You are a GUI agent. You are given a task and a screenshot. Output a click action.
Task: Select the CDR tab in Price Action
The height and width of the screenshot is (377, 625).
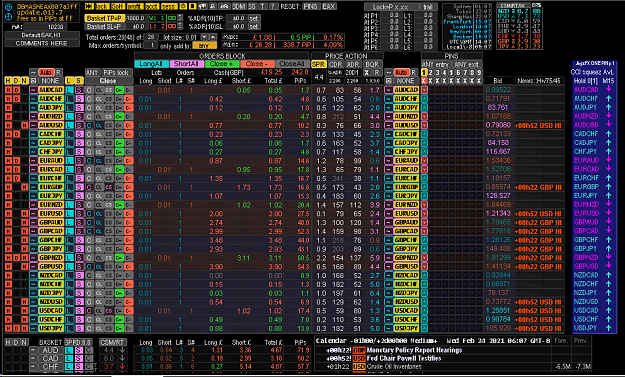pyautogui.click(x=336, y=64)
